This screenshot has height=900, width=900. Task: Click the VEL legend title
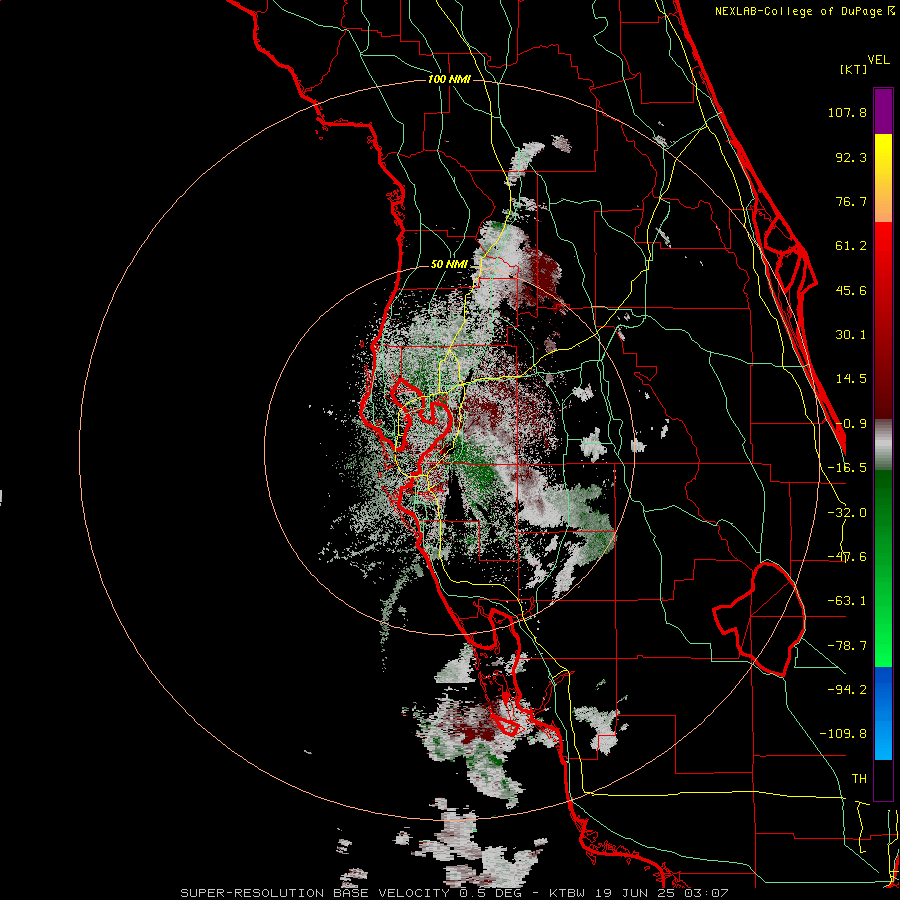(878, 60)
